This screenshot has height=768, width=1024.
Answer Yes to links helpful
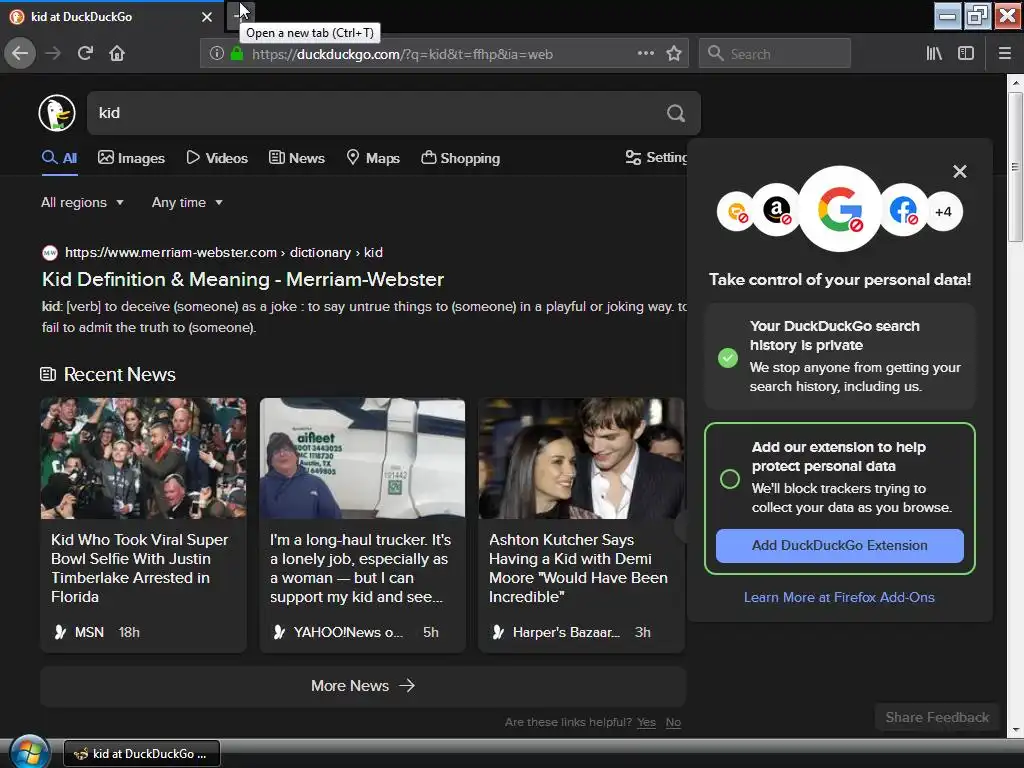tap(647, 722)
